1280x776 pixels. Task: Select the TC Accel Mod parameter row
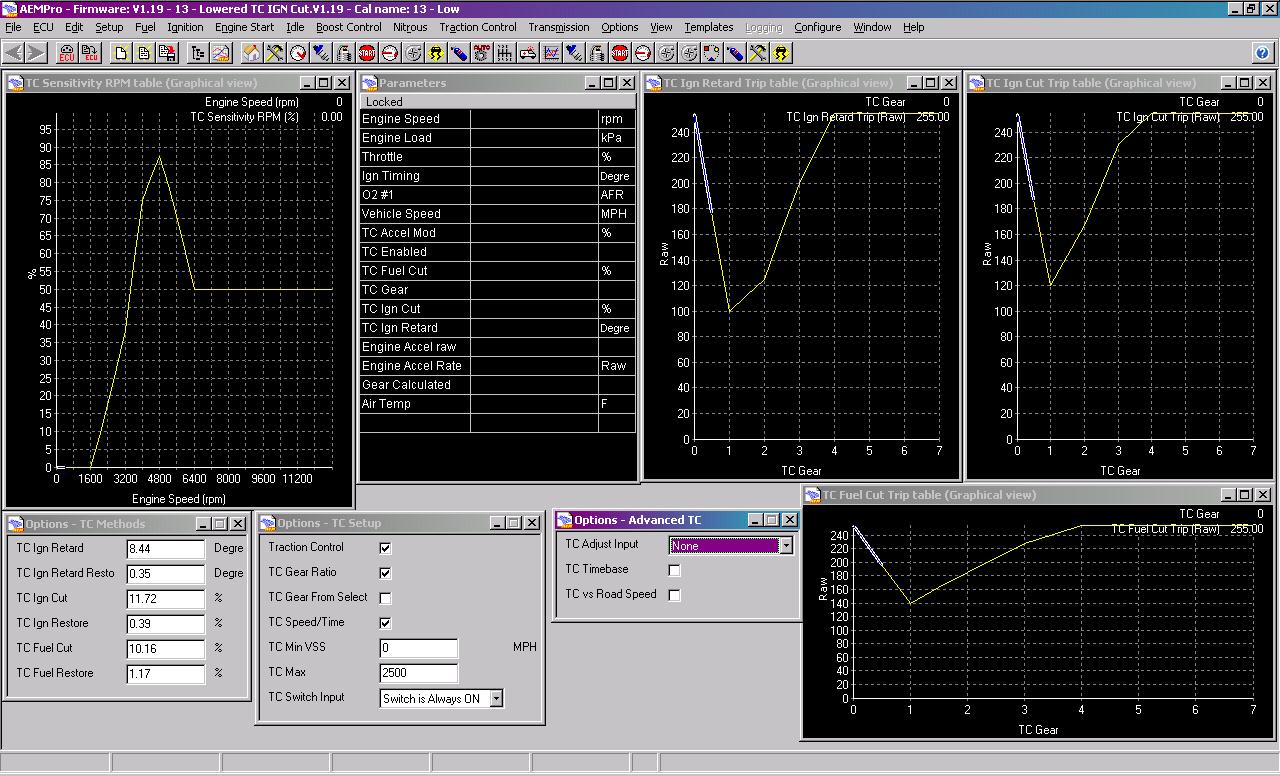coord(498,233)
